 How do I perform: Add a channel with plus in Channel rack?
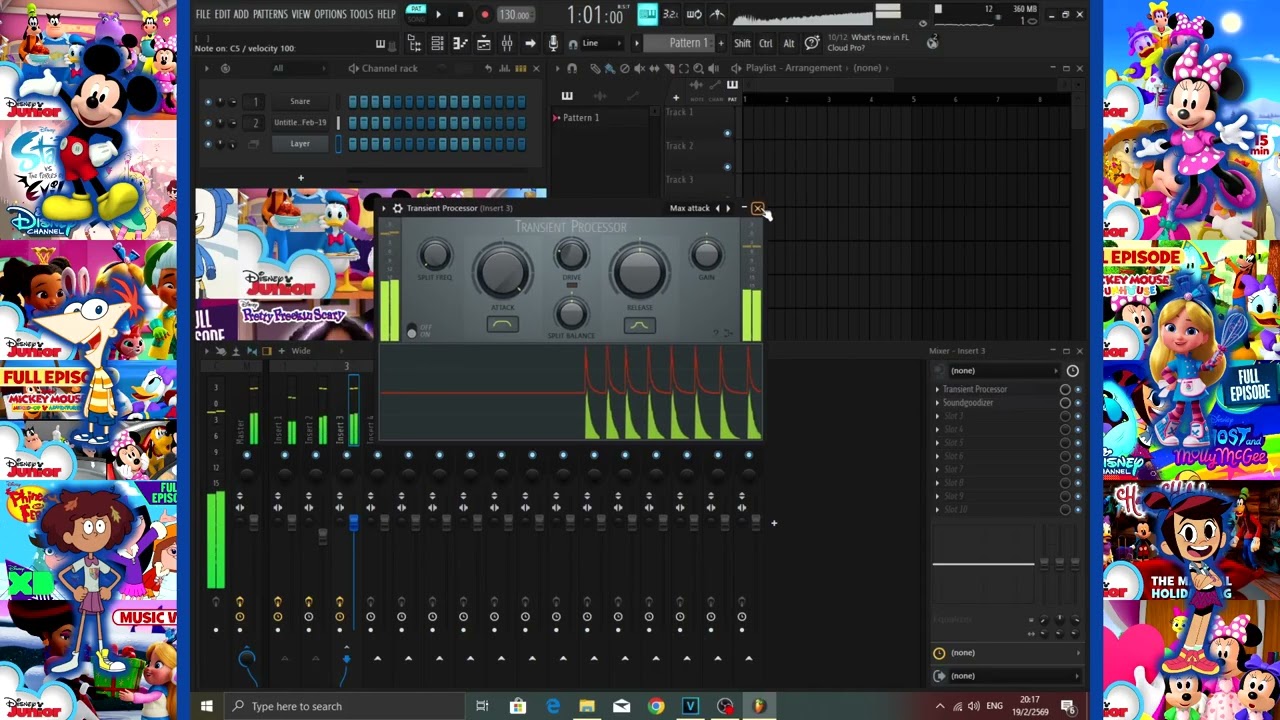coord(300,178)
